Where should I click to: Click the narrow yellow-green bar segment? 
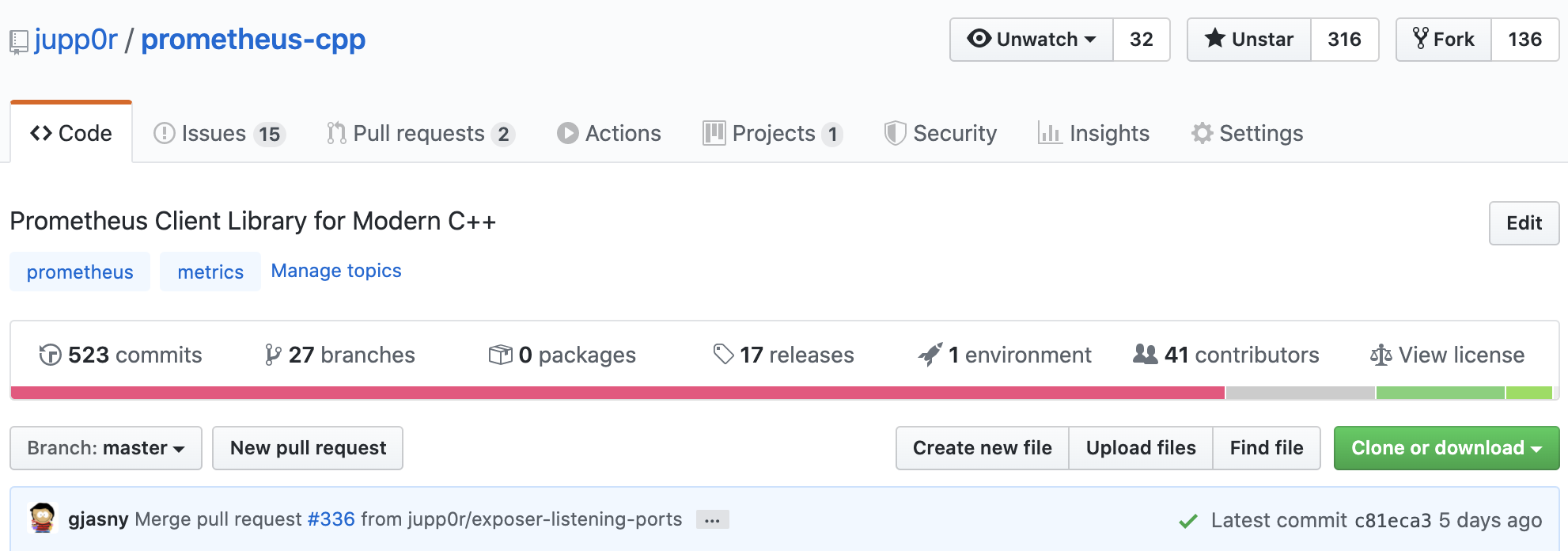click(x=1529, y=393)
